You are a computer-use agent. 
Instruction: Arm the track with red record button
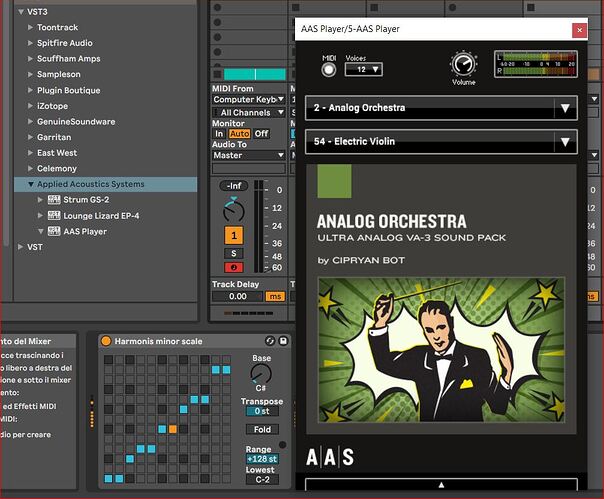click(234, 267)
